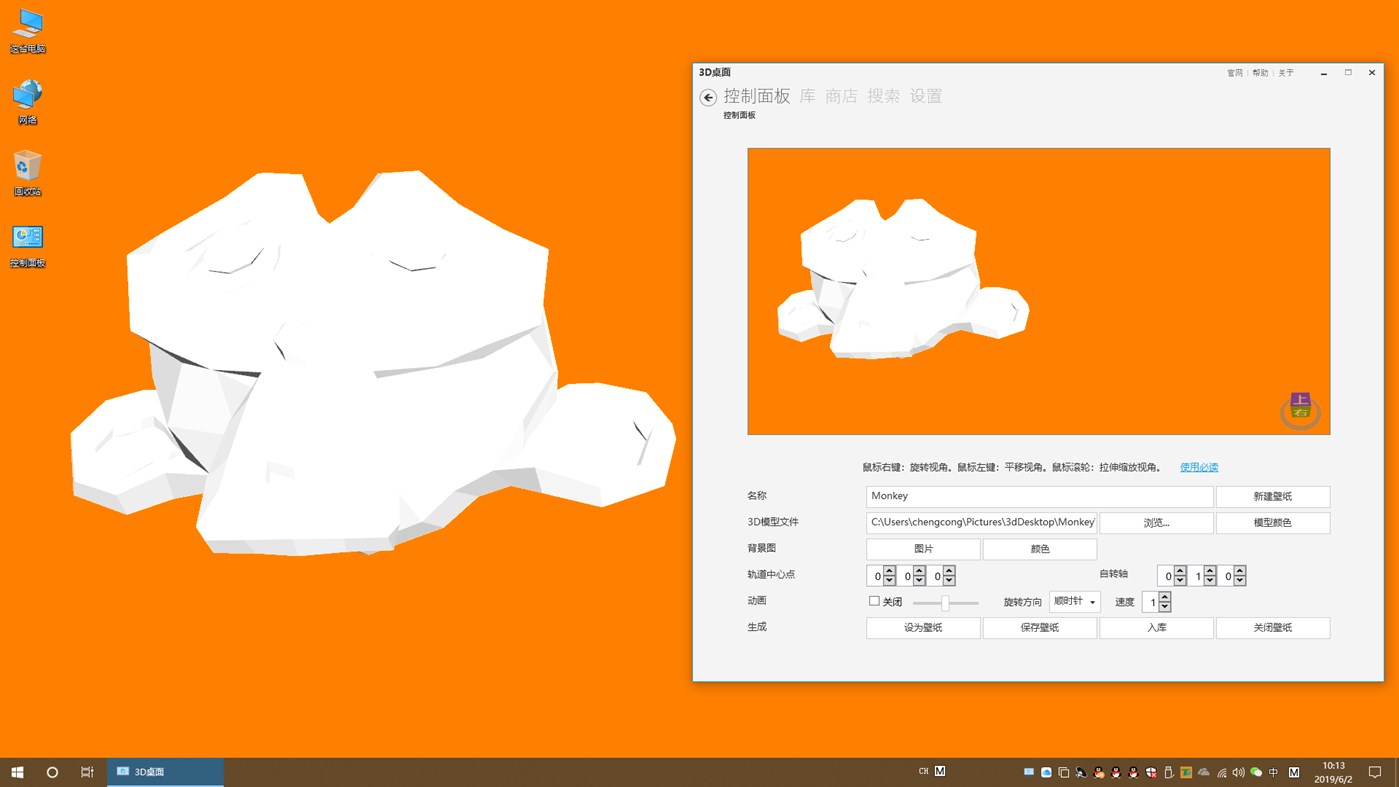Open QQ from the system tray penguin icon
This screenshot has width=1399, height=787.
coord(1097,771)
